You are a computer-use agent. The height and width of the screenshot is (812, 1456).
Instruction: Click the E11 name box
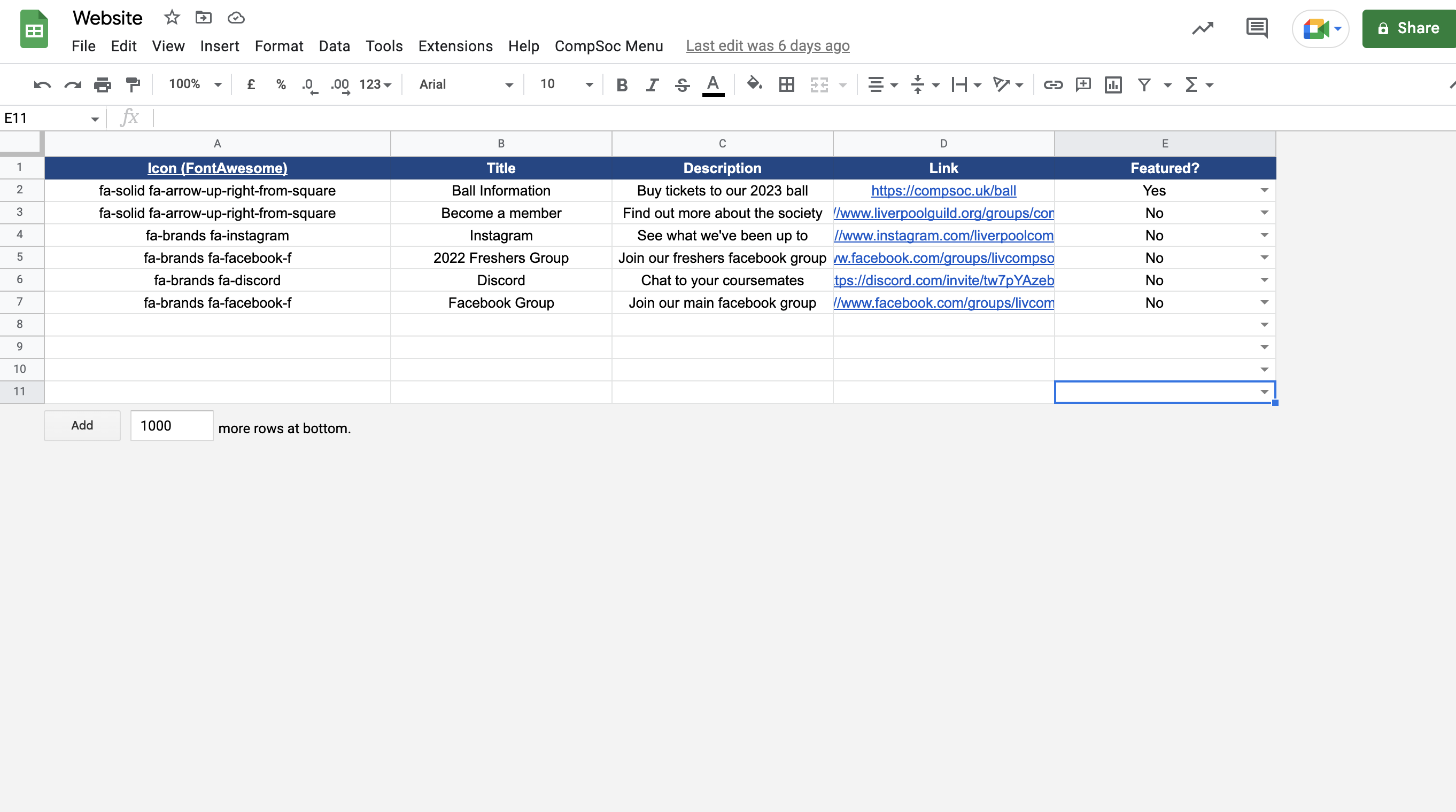[51, 118]
